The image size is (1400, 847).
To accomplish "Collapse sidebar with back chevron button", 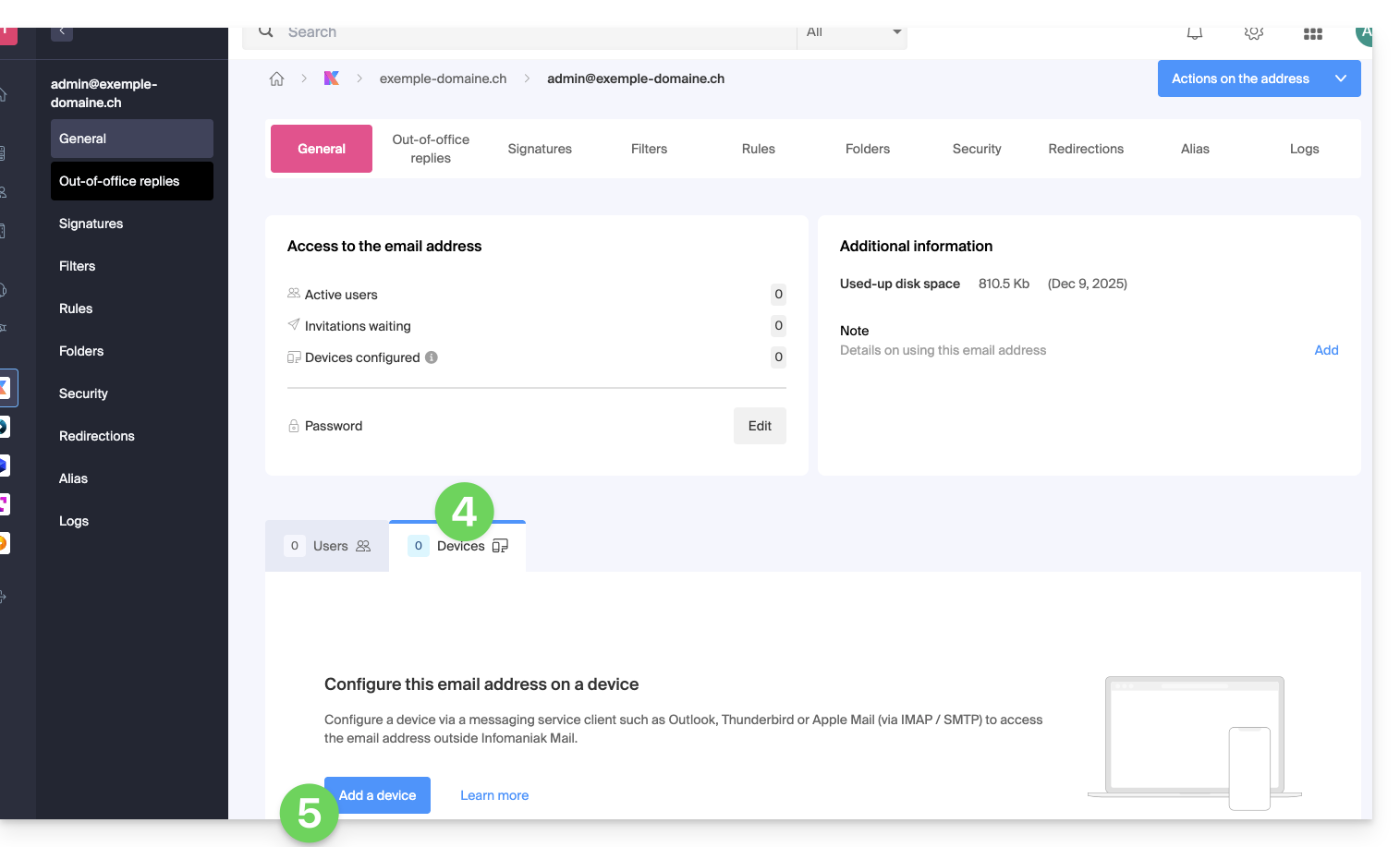I will click(x=62, y=32).
